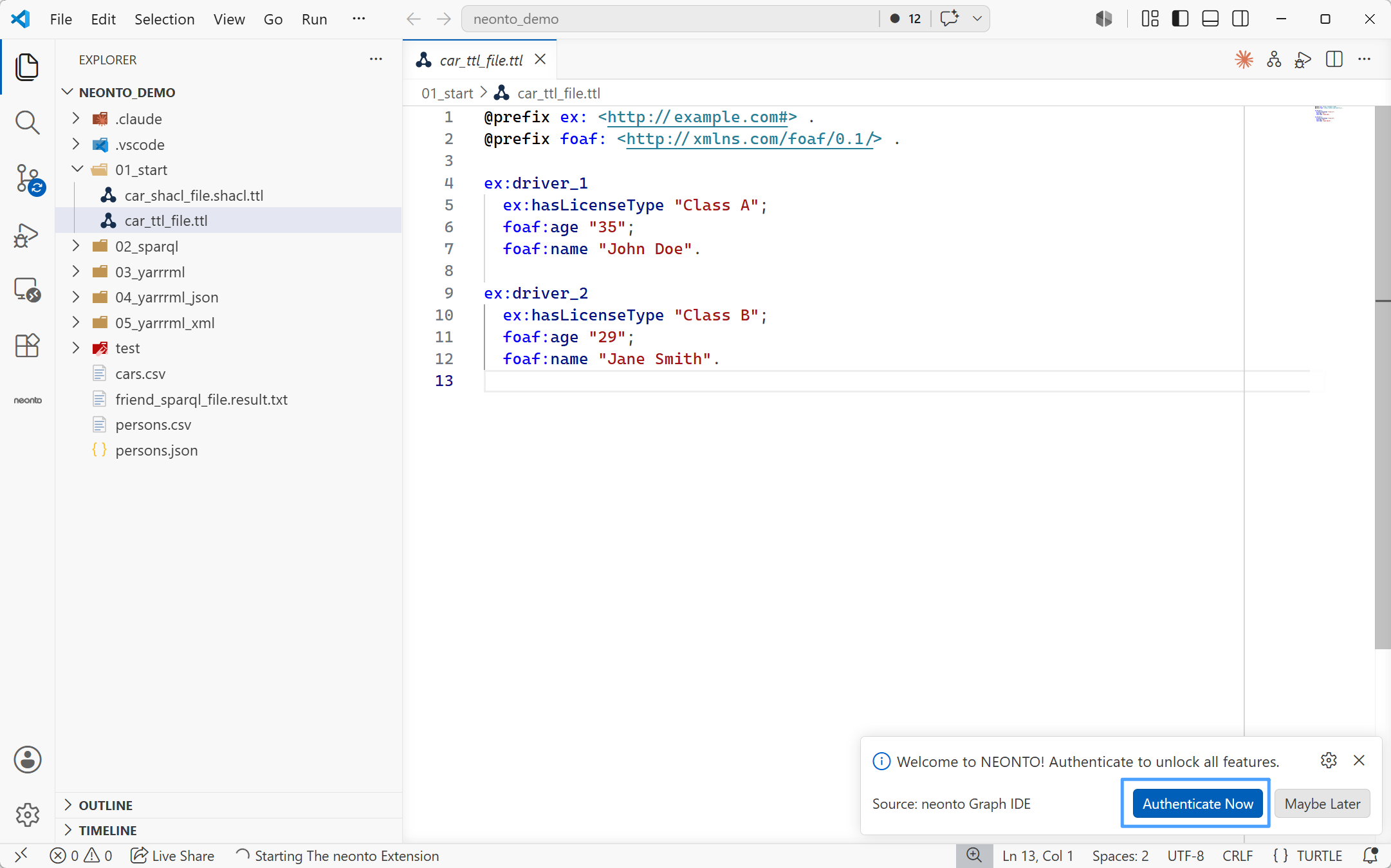This screenshot has width=1391, height=868.
Task: Click the Maybe Later button
Action: point(1322,804)
